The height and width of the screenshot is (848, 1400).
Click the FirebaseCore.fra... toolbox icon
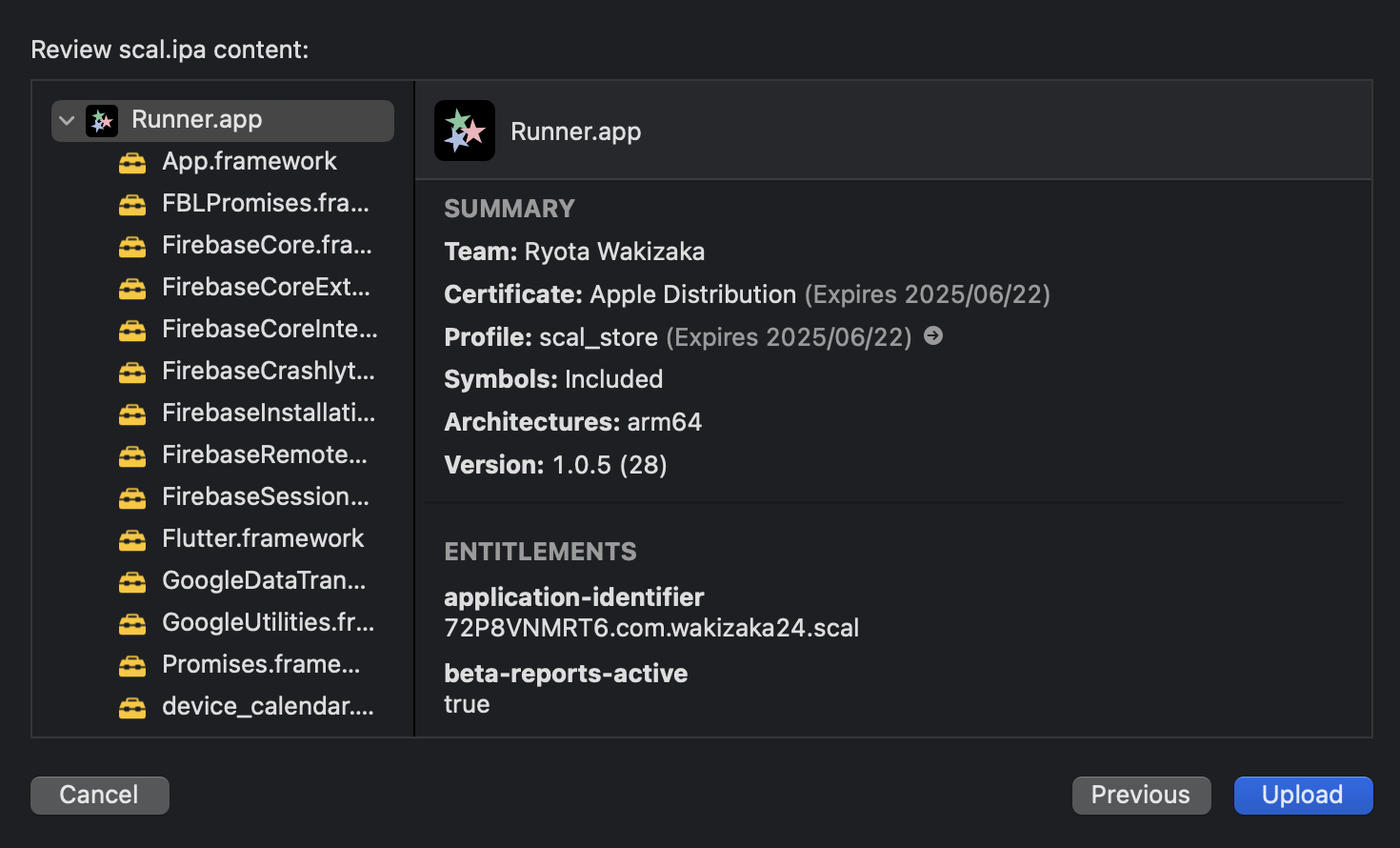coord(132,247)
